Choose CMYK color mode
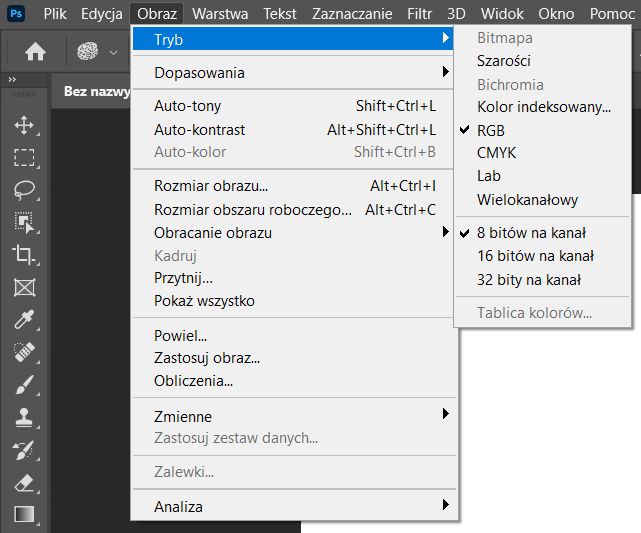The image size is (641, 533). click(x=543, y=153)
